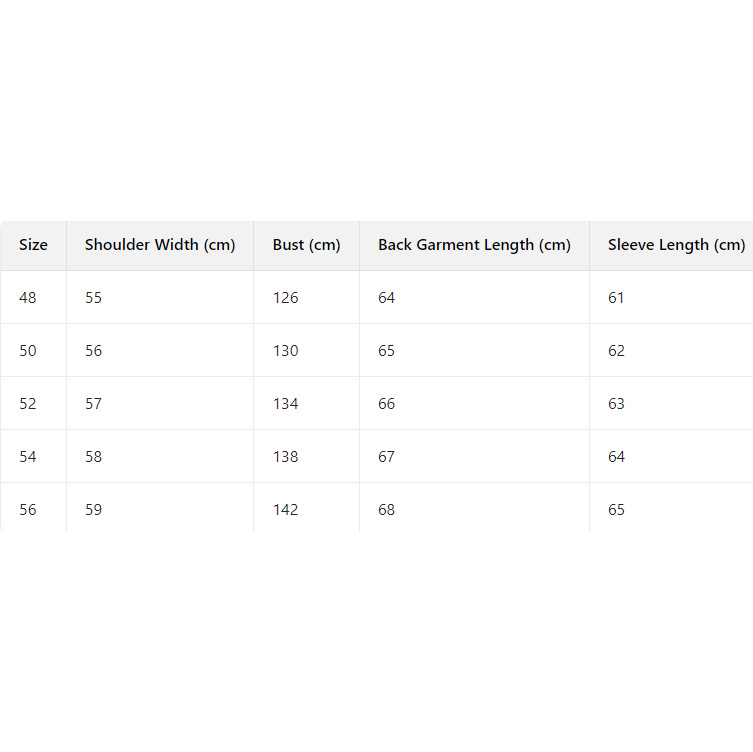Select the size 52 cell
Image resolution: width=753 pixels, height=752 pixels.
click(x=28, y=404)
